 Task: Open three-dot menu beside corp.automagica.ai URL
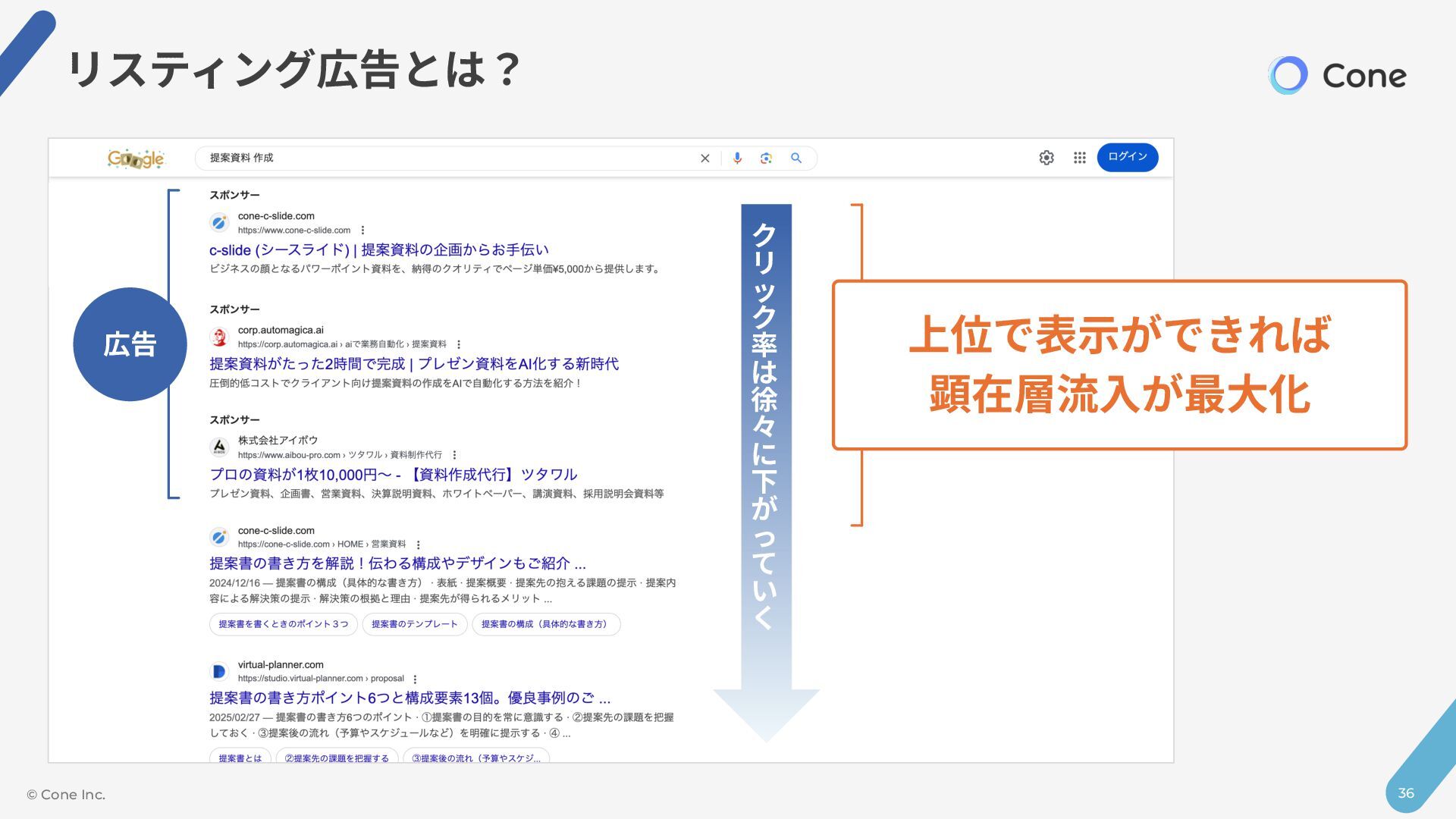click(x=459, y=344)
